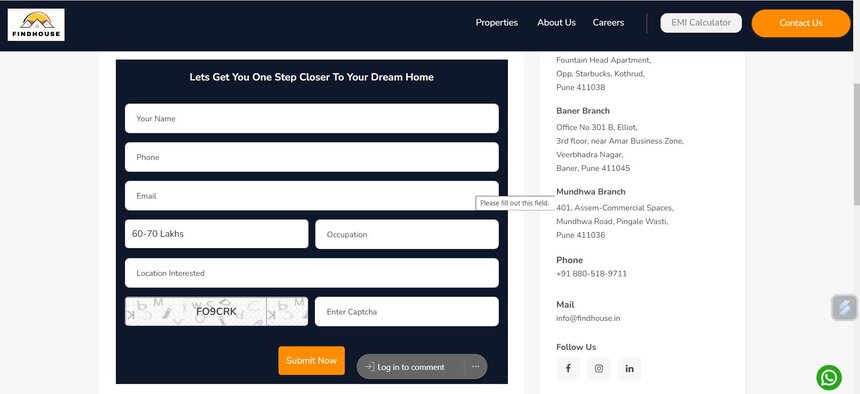This screenshot has height=394, width=860.
Task: Focus the Enter Captcha field
Action: tap(407, 312)
